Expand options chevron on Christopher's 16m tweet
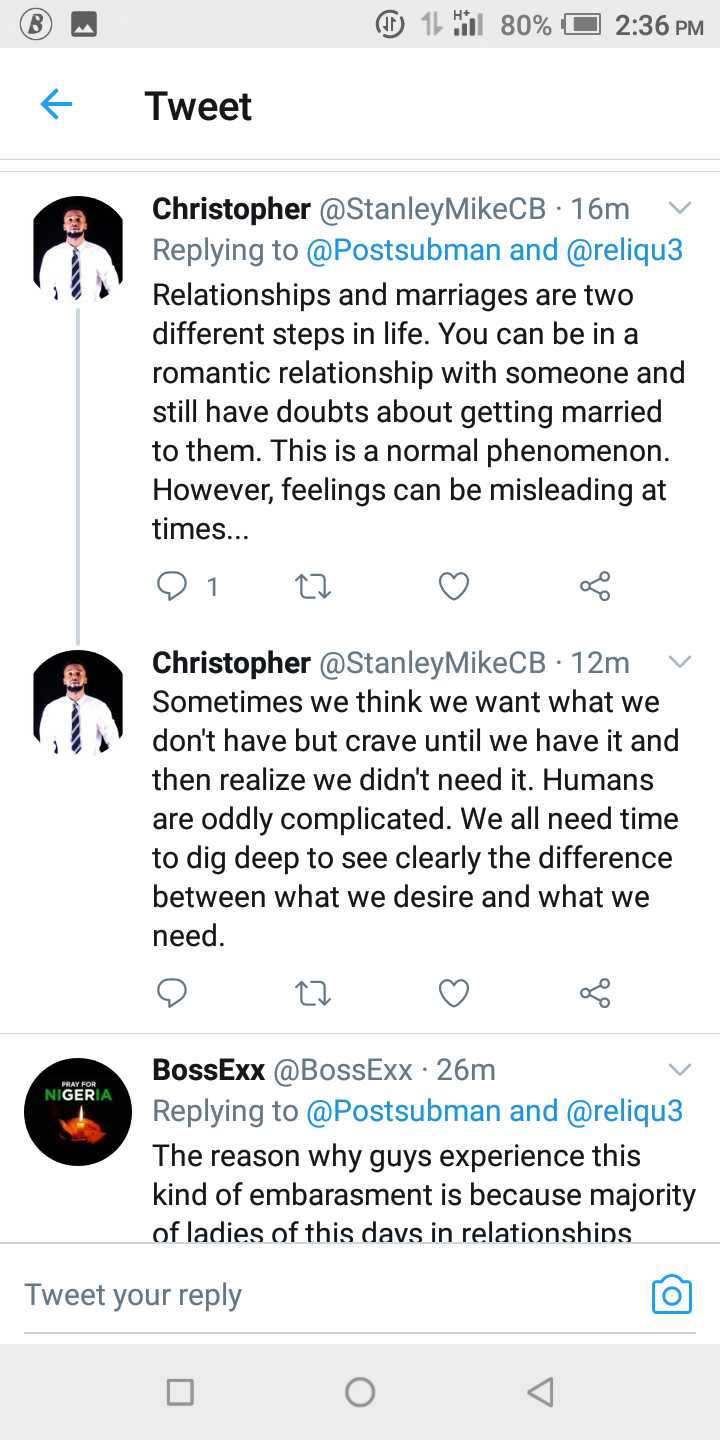Screen dimensions: 720x1440 click(679, 209)
